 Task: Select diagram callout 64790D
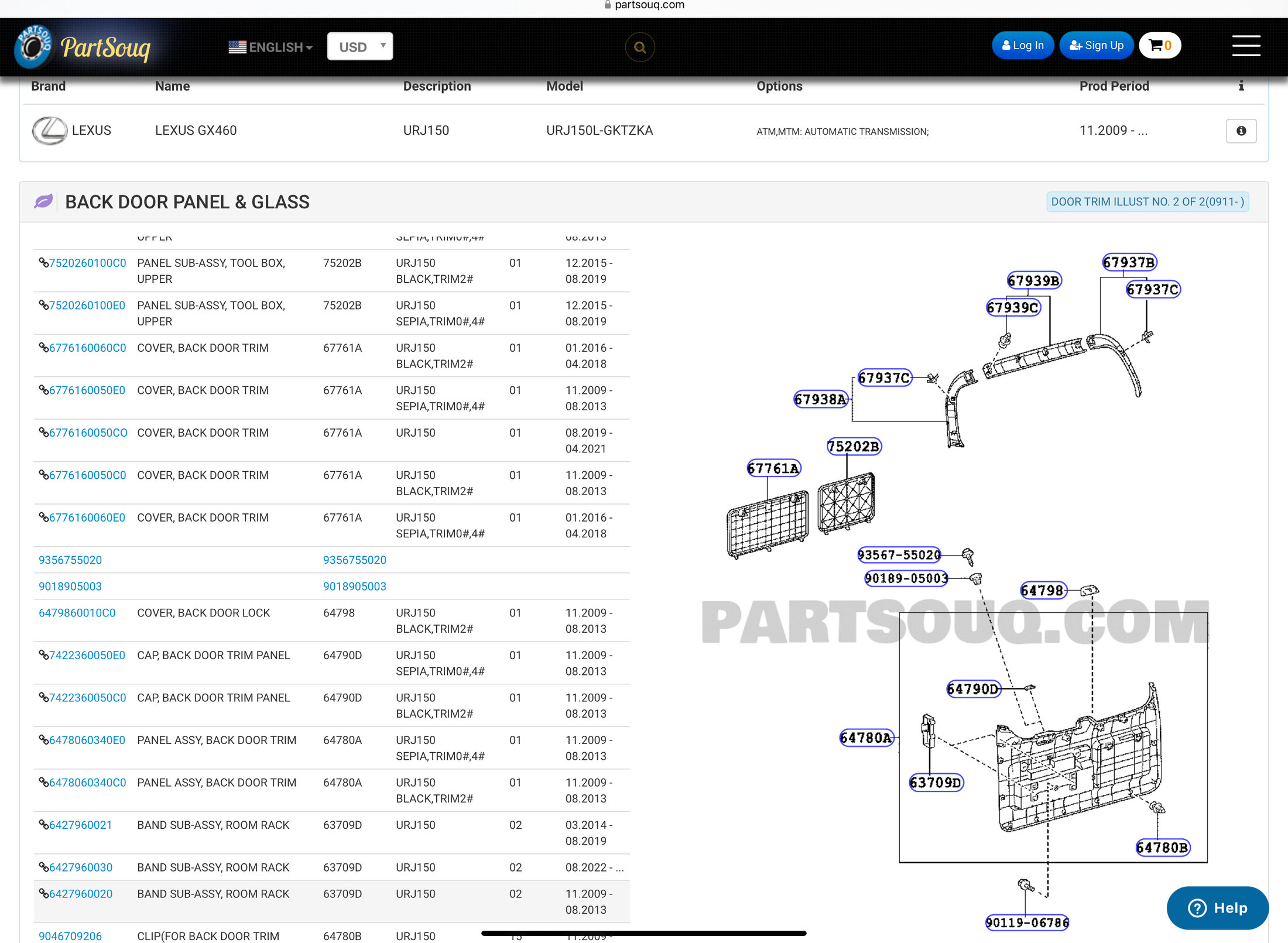coord(974,689)
